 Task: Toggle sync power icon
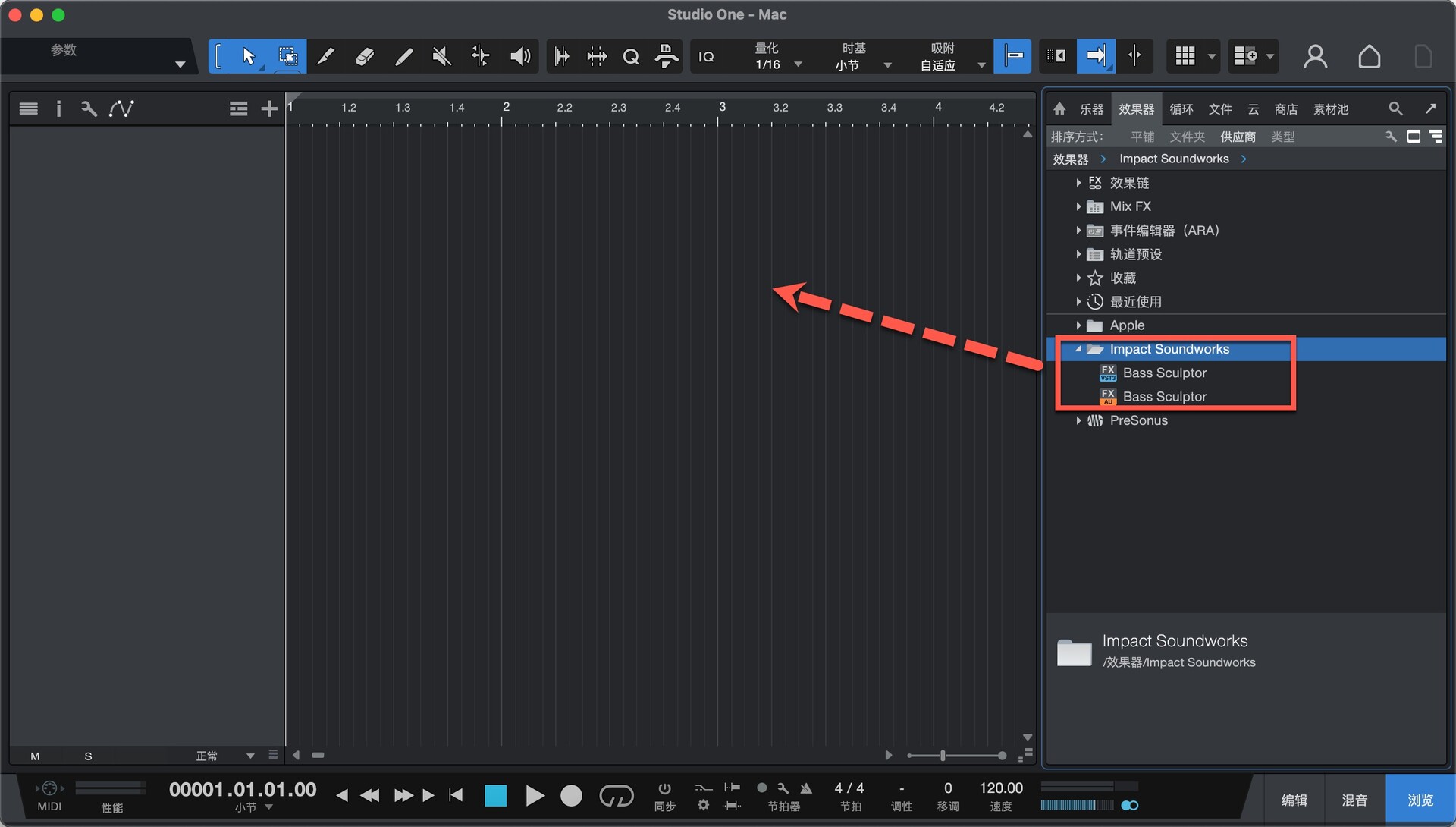point(664,788)
